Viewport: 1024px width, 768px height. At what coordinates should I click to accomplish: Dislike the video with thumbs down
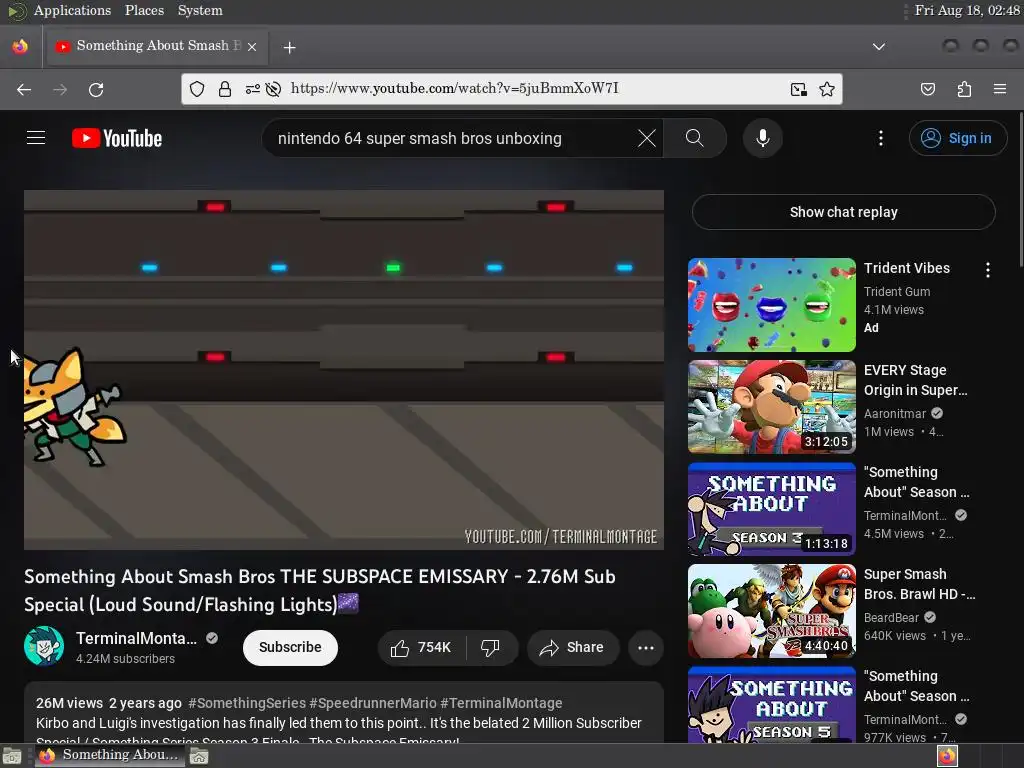tap(490, 647)
